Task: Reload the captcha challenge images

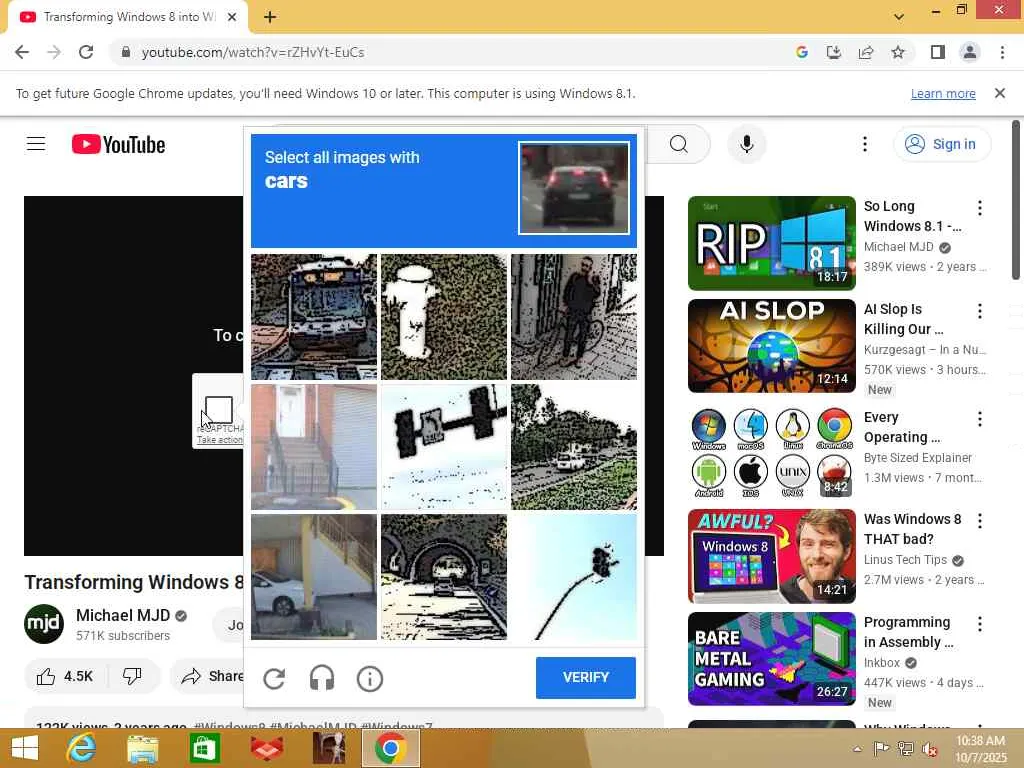Action: coord(274,679)
